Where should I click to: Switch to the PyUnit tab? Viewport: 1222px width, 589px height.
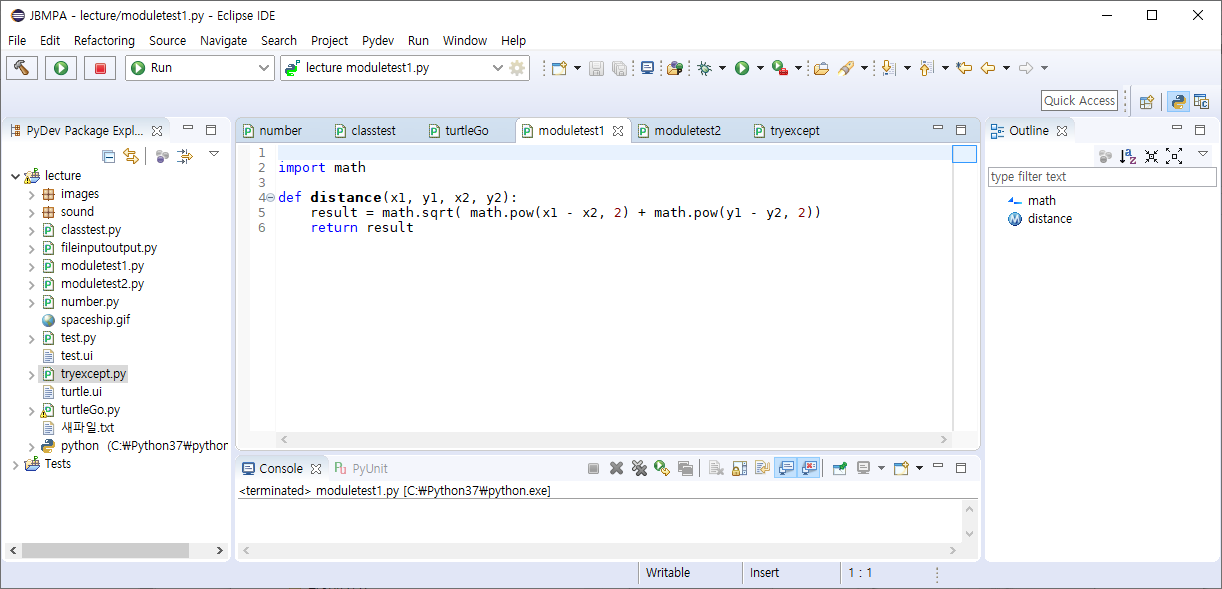click(361, 468)
